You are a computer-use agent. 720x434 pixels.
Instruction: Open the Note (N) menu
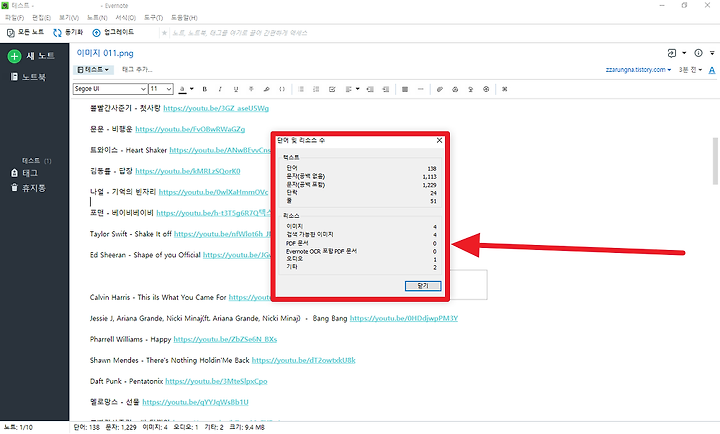click(97, 18)
